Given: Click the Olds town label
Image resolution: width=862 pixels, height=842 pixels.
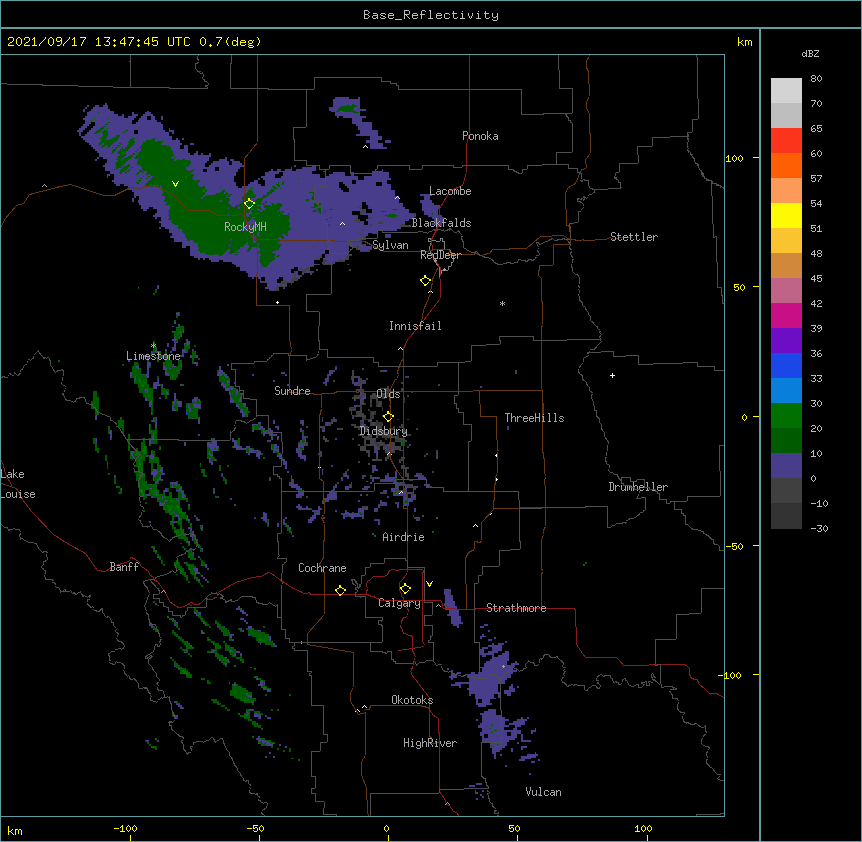Looking at the screenshot, I should [388, 394].
